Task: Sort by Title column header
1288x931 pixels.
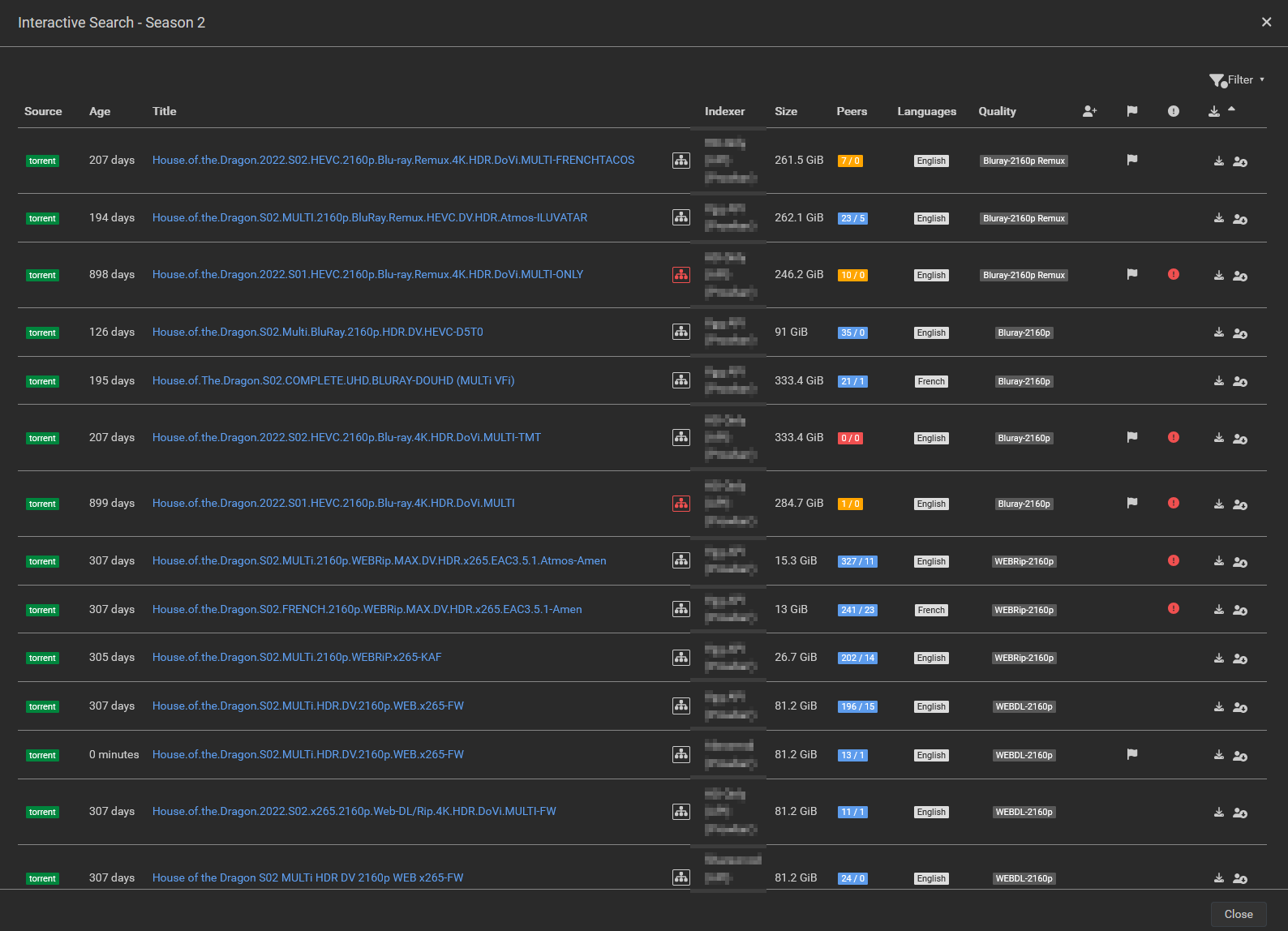Action: click(165, 111)
